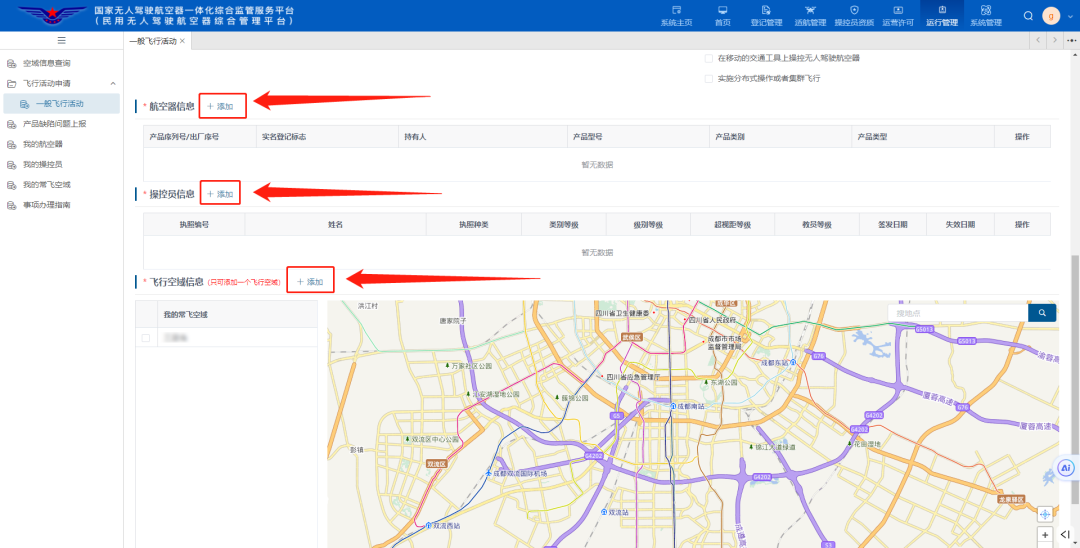Zoom in the map with plus button
This screenshot has width=1080, height=548.
[x=1046, y=535]
